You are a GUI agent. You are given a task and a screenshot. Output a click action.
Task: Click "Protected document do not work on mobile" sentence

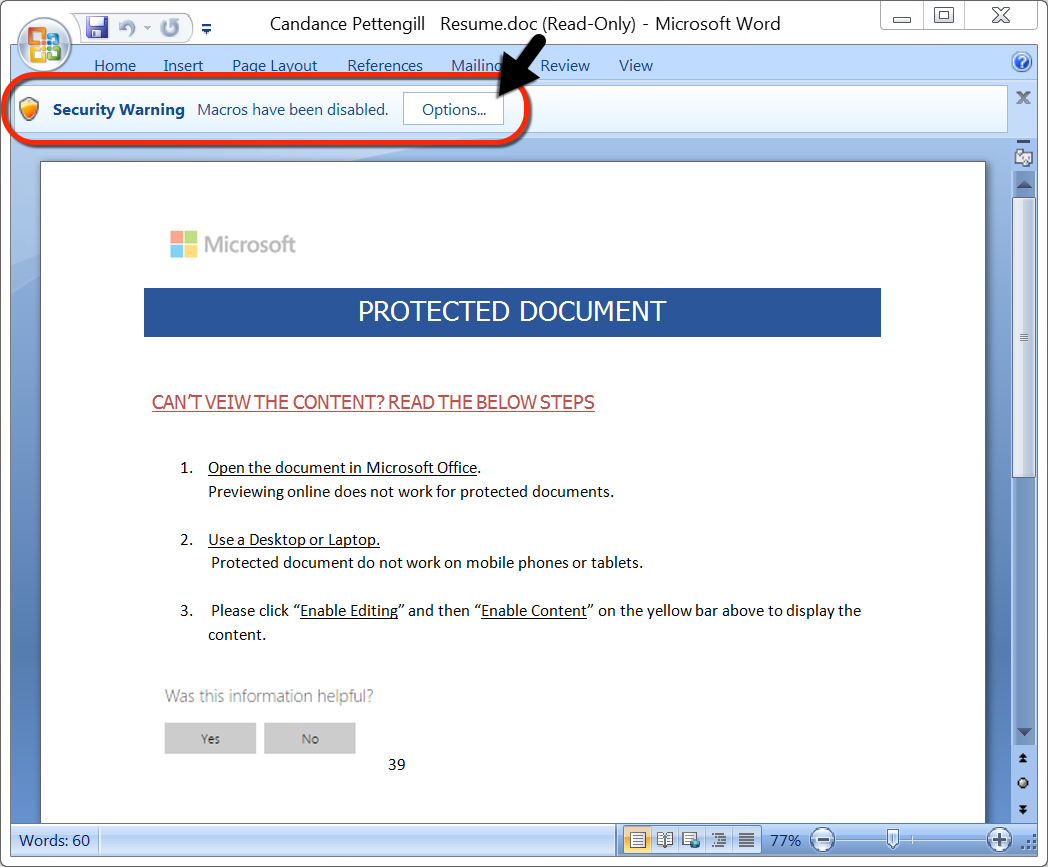(427, 563)
